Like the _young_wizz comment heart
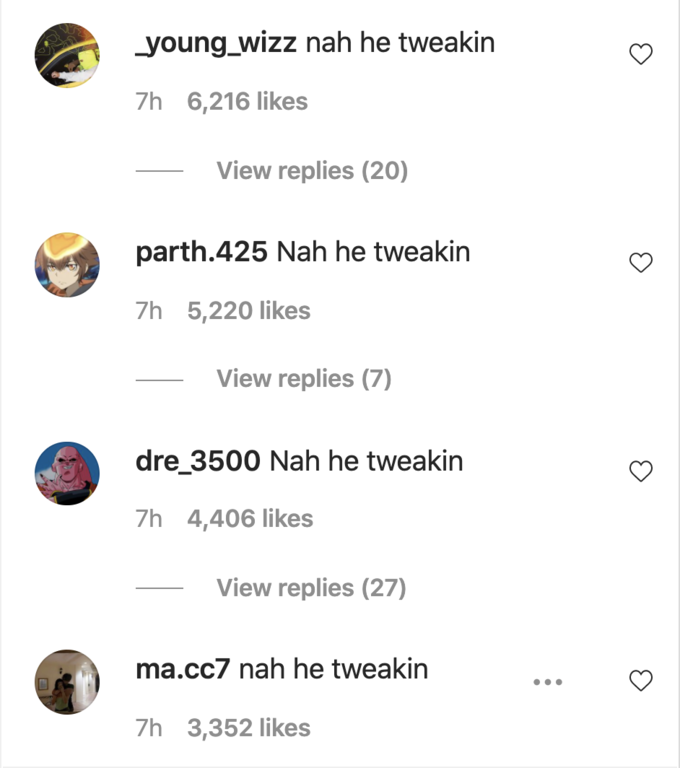The width and height of the screenshot is (680, 768). tap(641, 54)
